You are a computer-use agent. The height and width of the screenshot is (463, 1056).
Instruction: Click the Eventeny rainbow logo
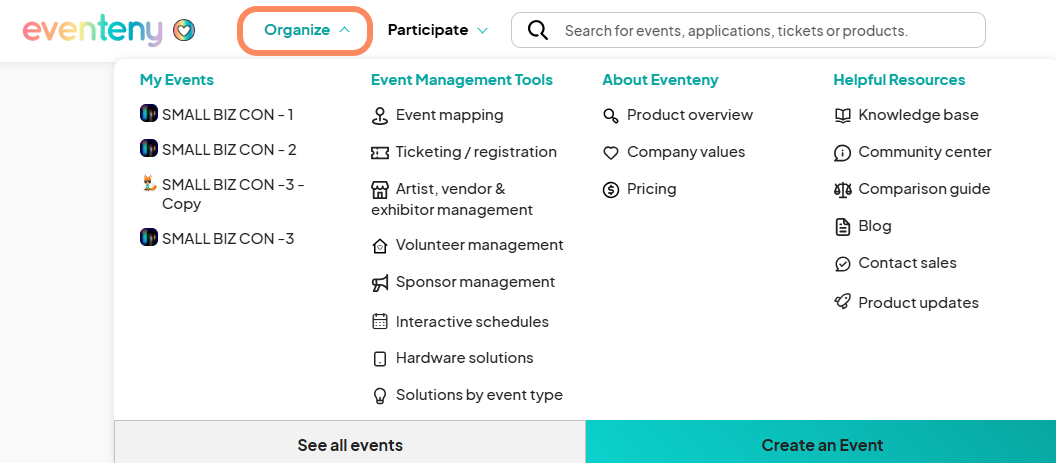coord(93,30)
